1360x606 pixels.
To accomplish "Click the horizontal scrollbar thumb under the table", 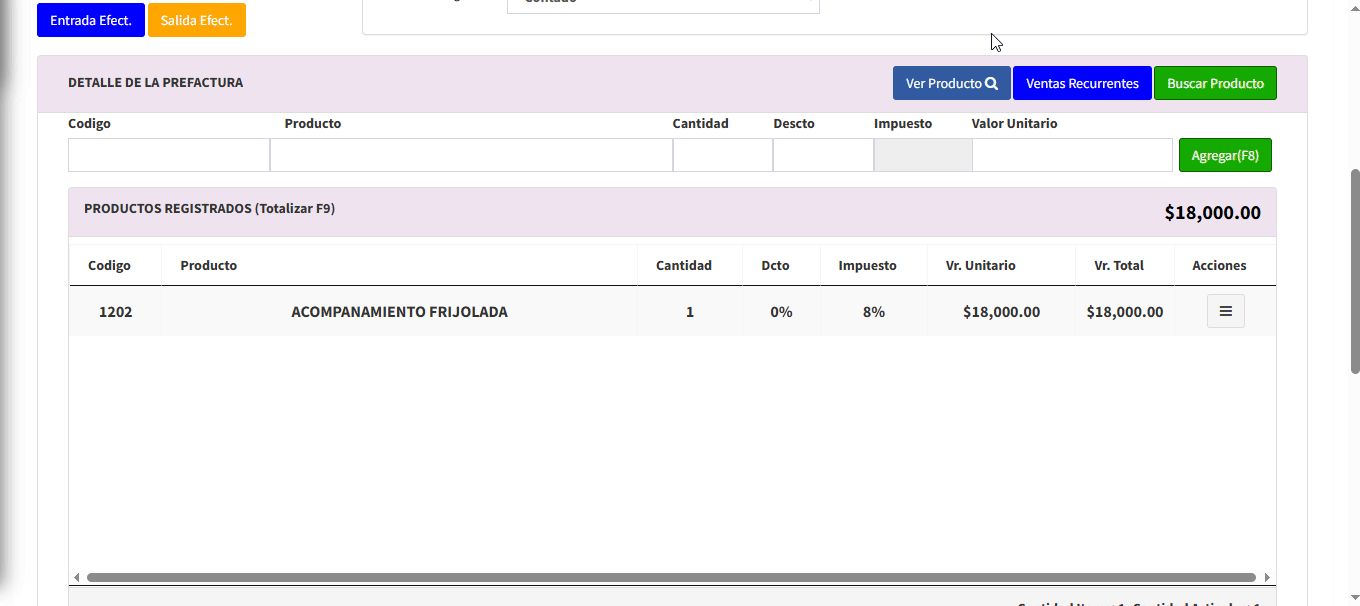I will [670, 578].
